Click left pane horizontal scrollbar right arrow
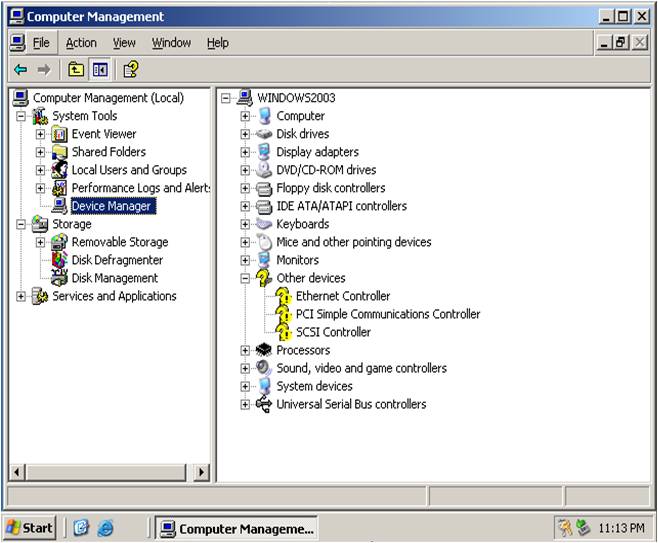This screenshot has height=543, width=658. click(201, 472)
